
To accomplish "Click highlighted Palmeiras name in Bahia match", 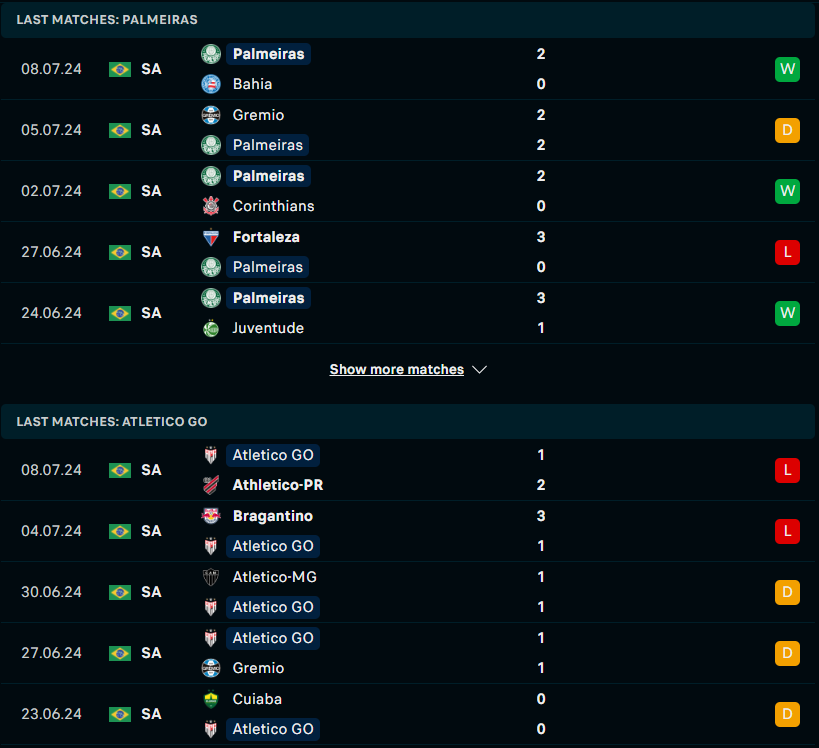I will pyautogui.click(x=268, y=54).
